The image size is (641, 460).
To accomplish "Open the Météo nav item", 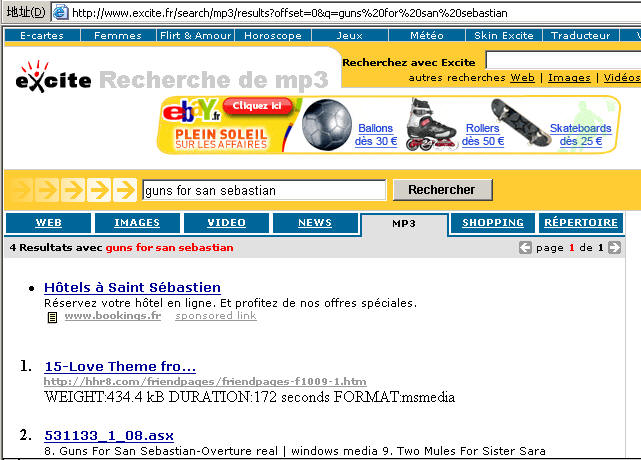I will click(x=427, y=36).
